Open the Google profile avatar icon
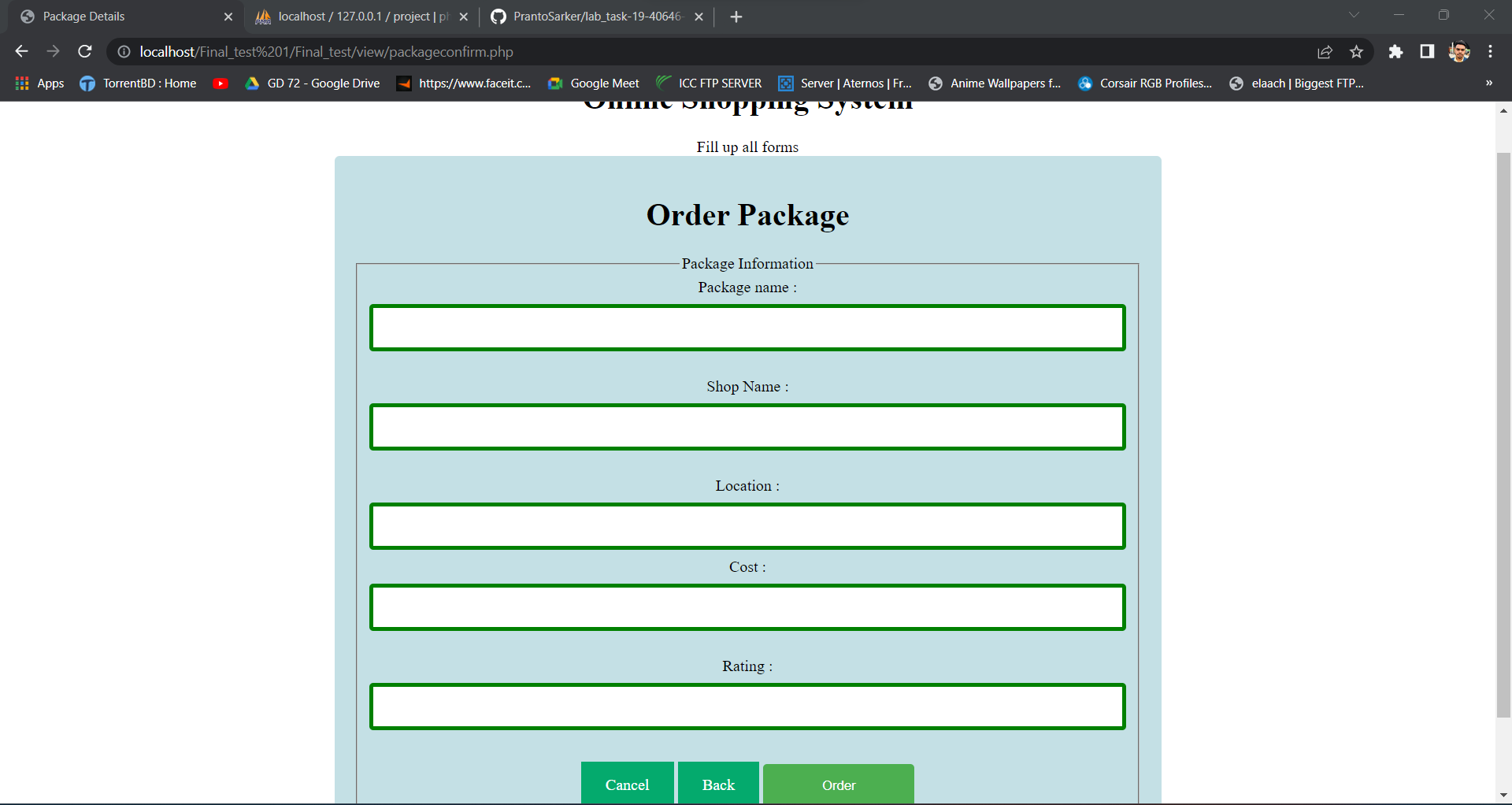The width and height of the screenshot is (1512, 805). [1459, 51]
